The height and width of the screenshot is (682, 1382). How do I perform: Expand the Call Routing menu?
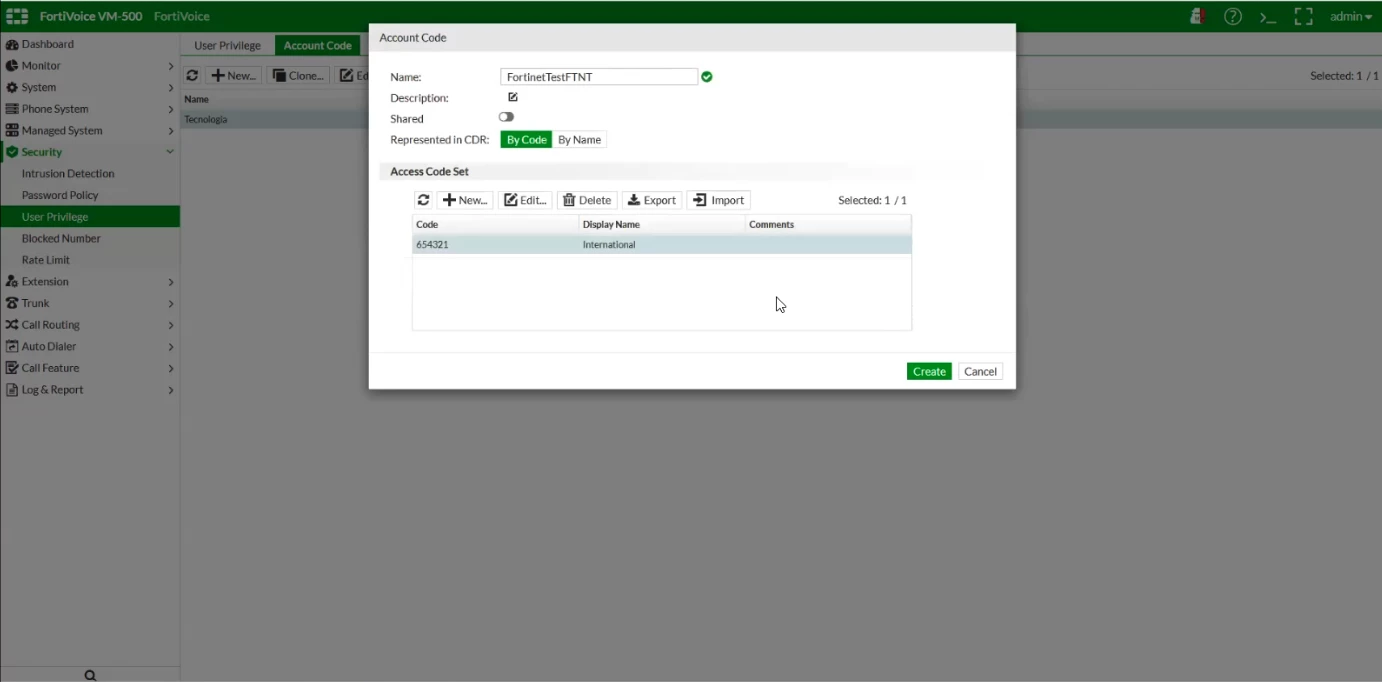click(x=90, y=325)
